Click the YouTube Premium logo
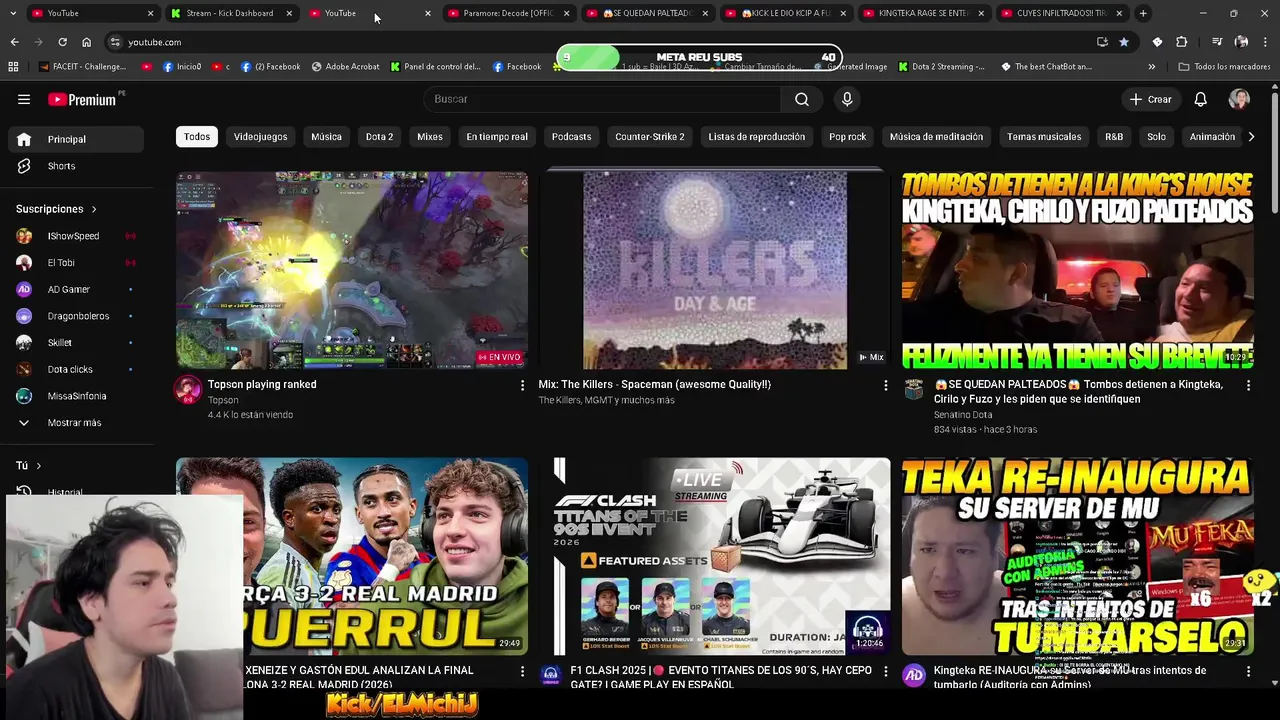 [82, 99]
